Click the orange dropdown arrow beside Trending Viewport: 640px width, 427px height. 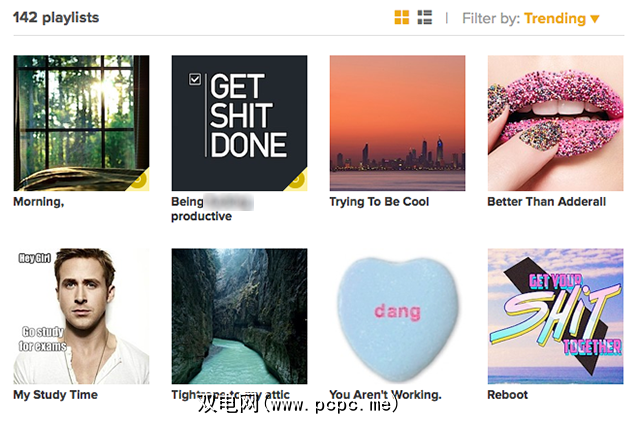point(595,19)
